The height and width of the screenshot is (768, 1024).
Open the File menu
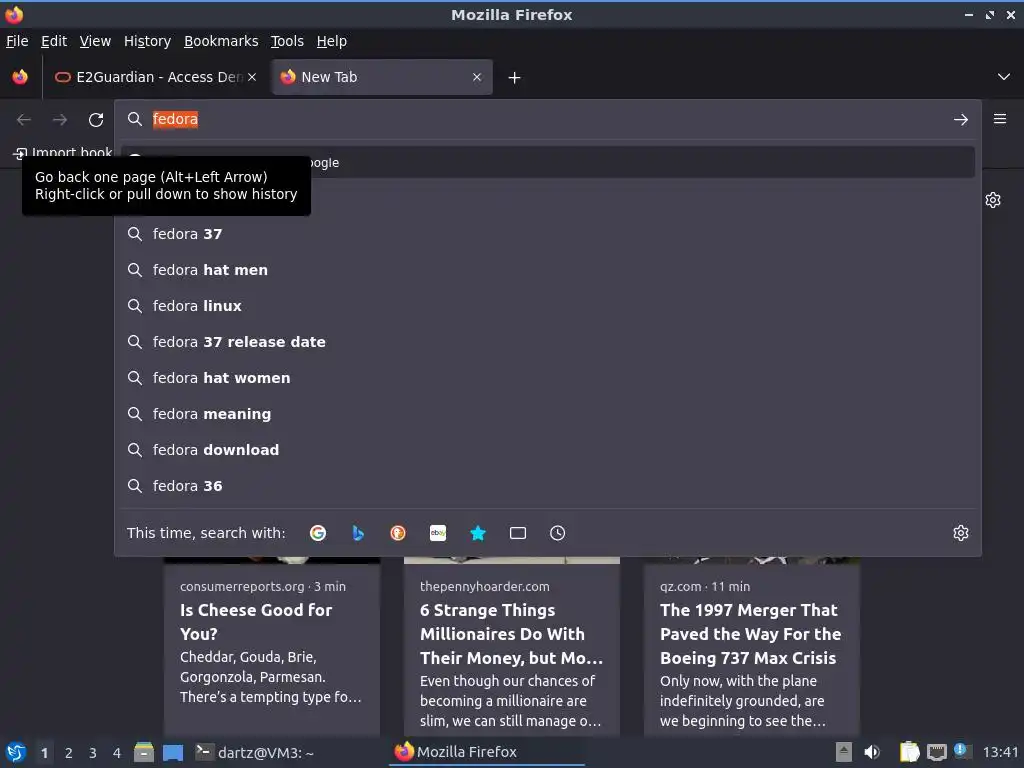[17, 41]
